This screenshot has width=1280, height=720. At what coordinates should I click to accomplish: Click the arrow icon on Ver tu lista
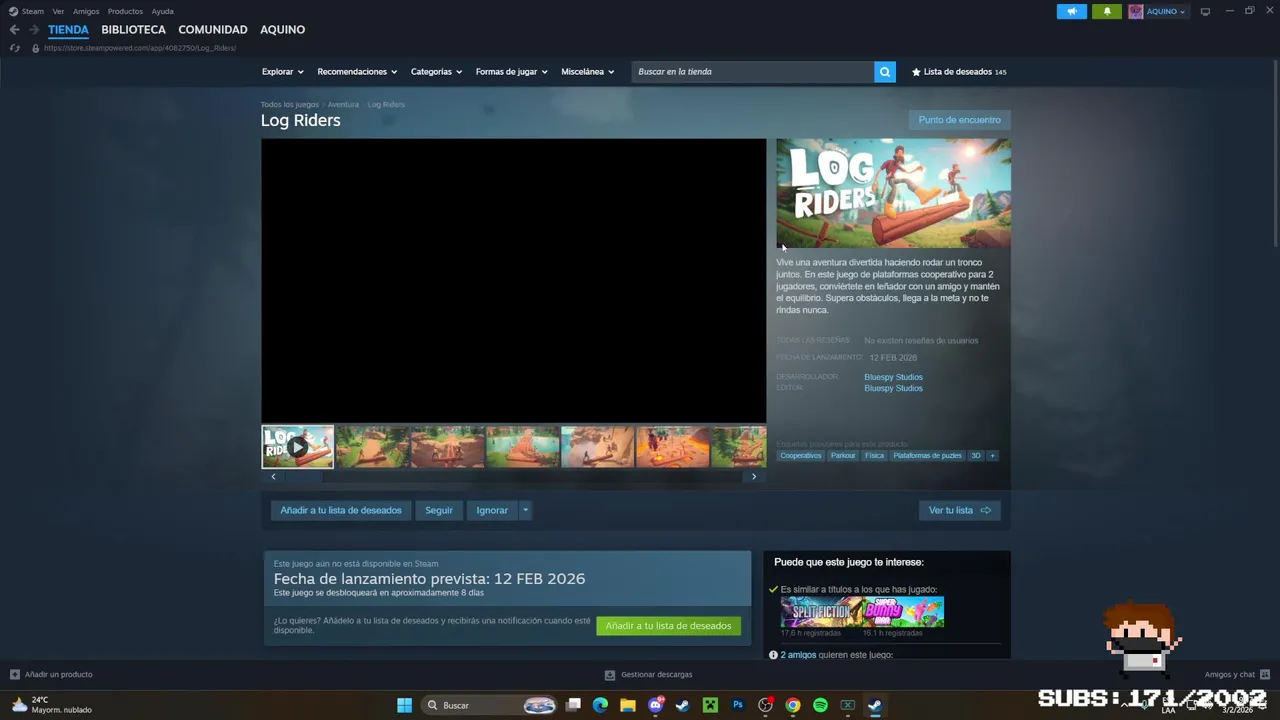[985, 510]
